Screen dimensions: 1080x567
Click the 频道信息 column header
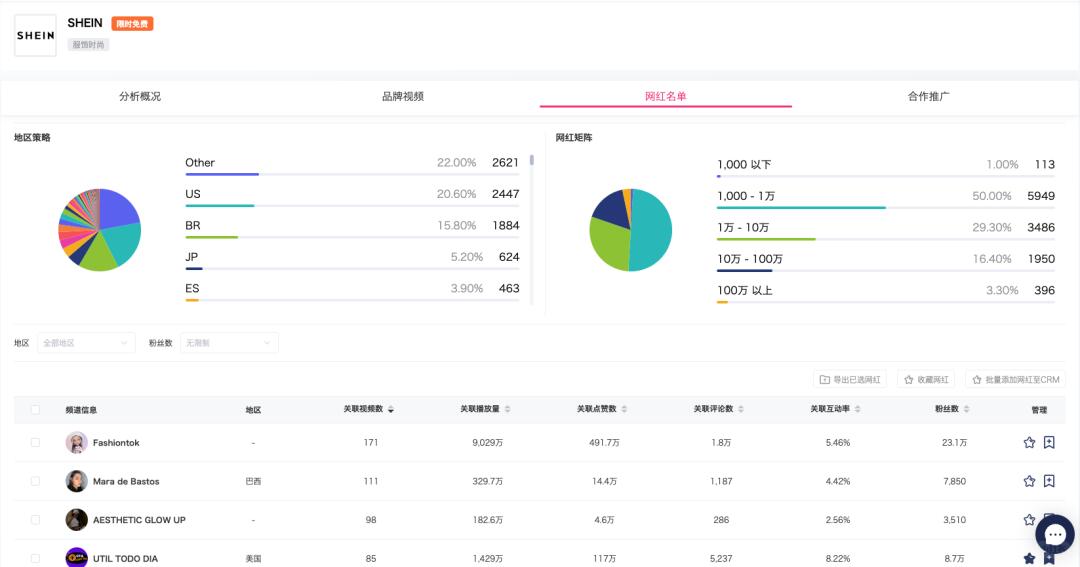pos(81,410)
